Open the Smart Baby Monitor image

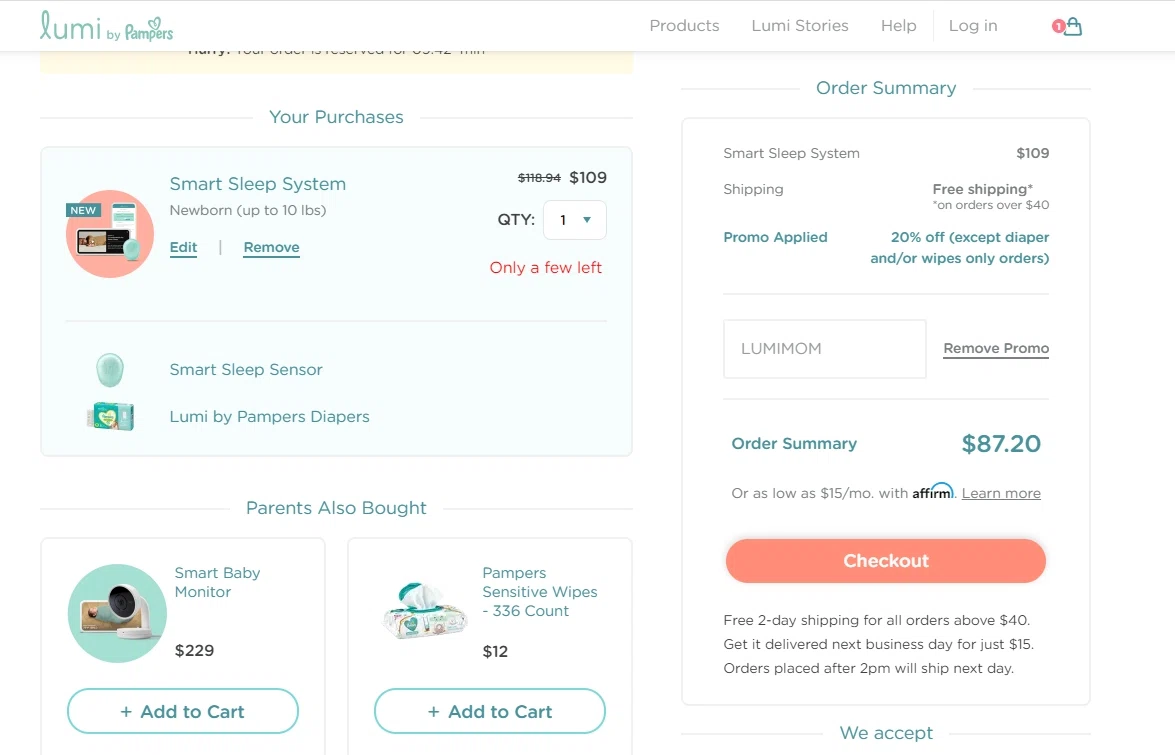click(117, 613)
